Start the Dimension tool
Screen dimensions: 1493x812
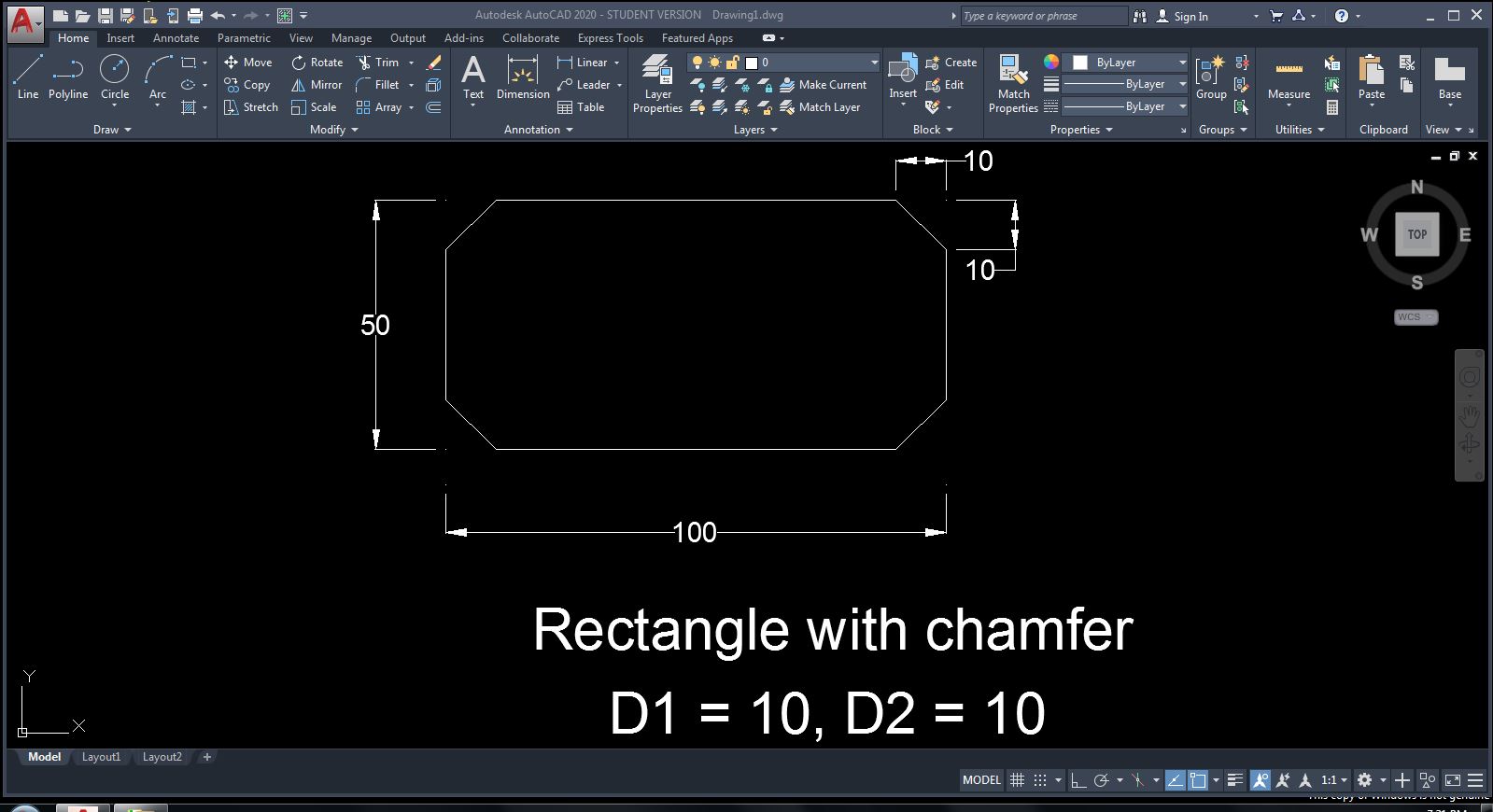click(523, 77)
